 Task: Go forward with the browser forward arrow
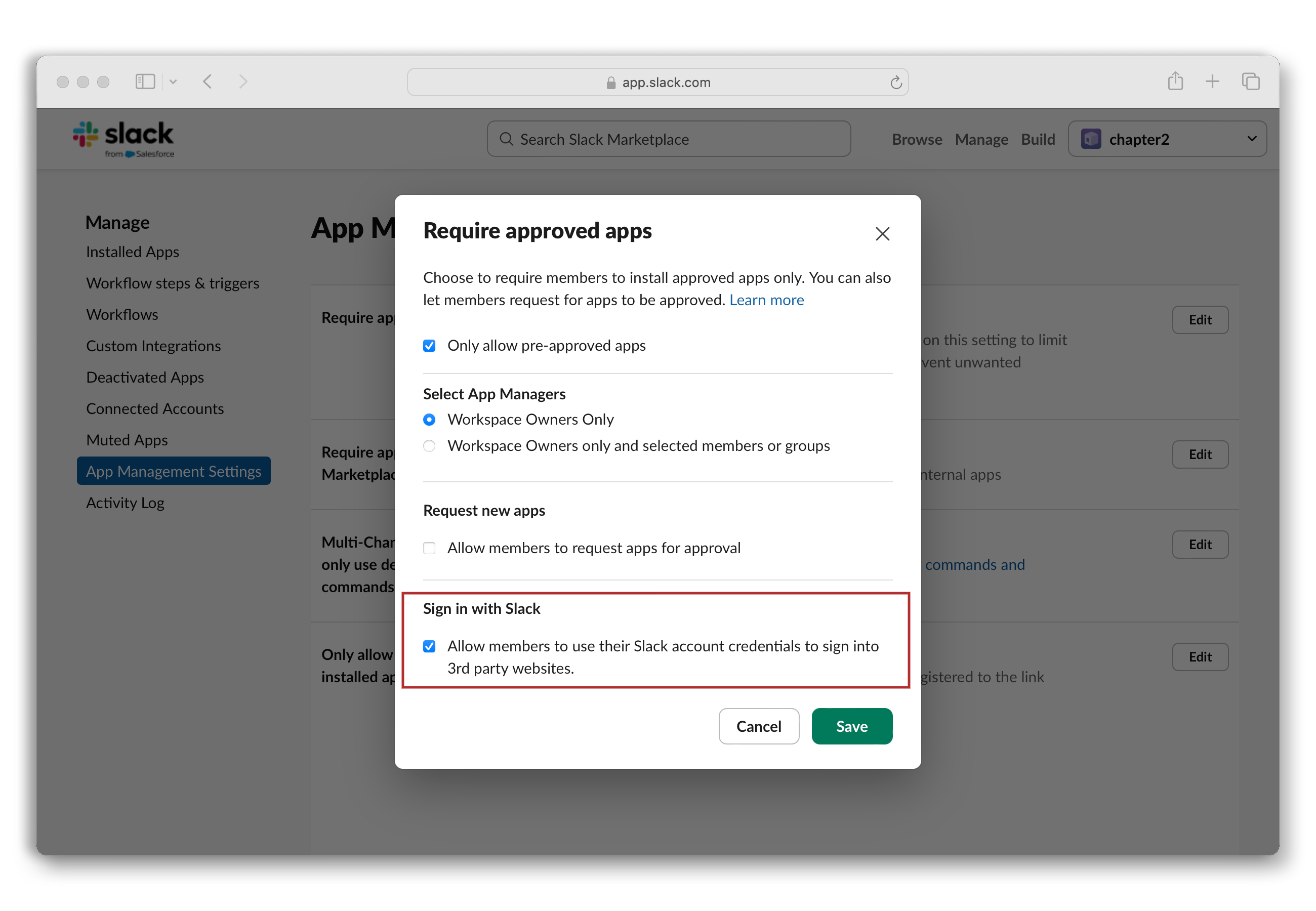(x=243, y=81)
